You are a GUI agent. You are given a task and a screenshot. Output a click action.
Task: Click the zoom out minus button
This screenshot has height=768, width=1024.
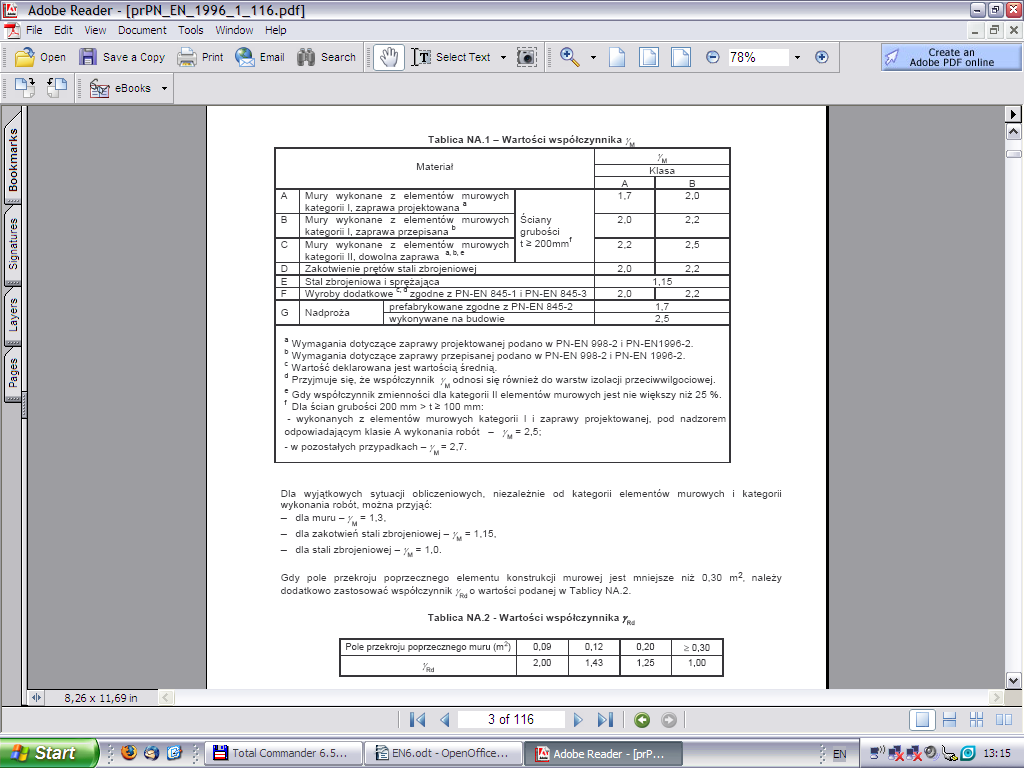[x=712, y=57]
